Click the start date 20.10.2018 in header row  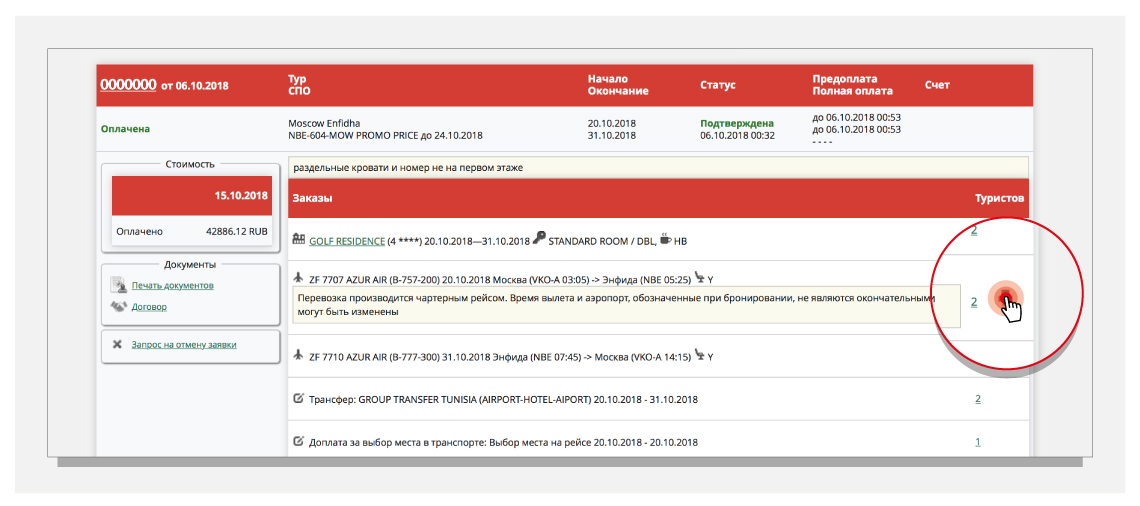point(612,123)
